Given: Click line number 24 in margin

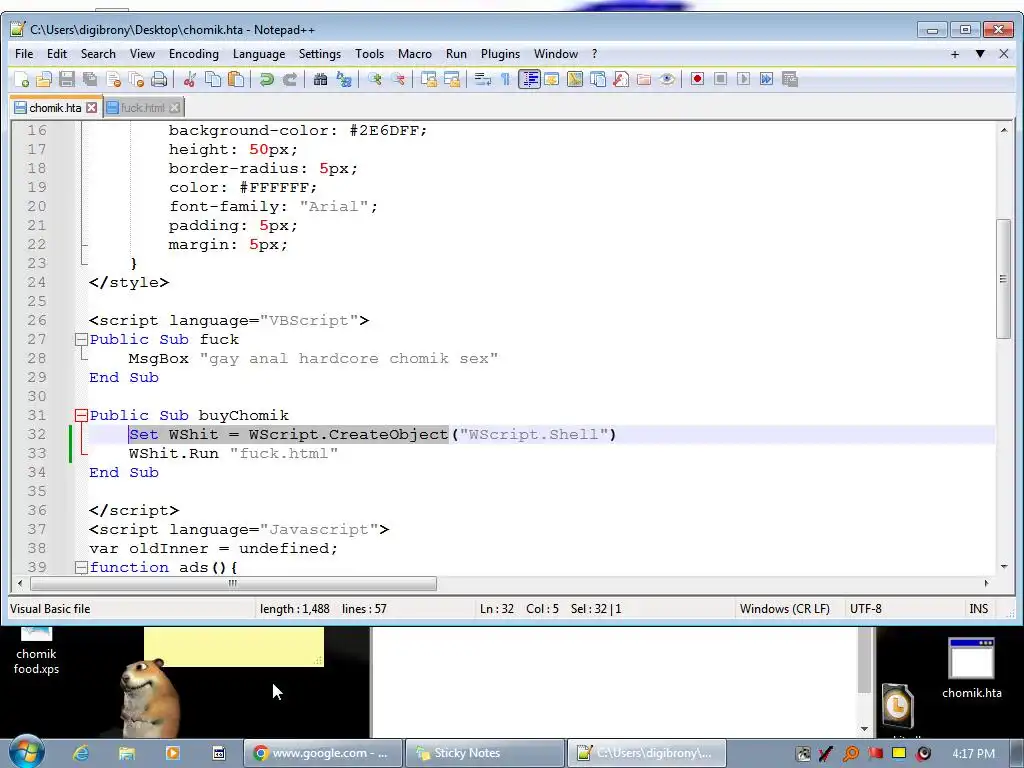Looking at the screenshot, I should pos(36,282).
